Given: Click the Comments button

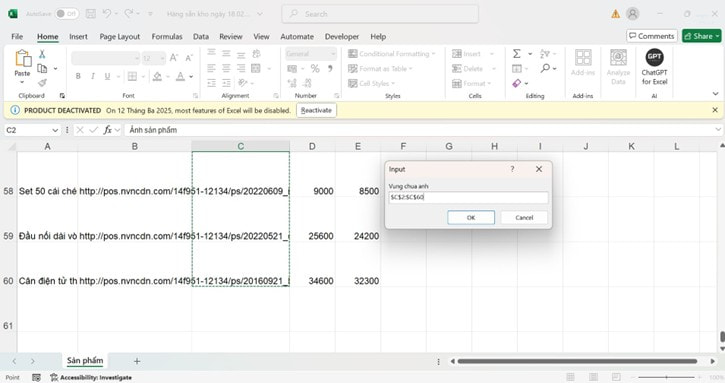Looking at the screenshot, I should pos(652,36).
